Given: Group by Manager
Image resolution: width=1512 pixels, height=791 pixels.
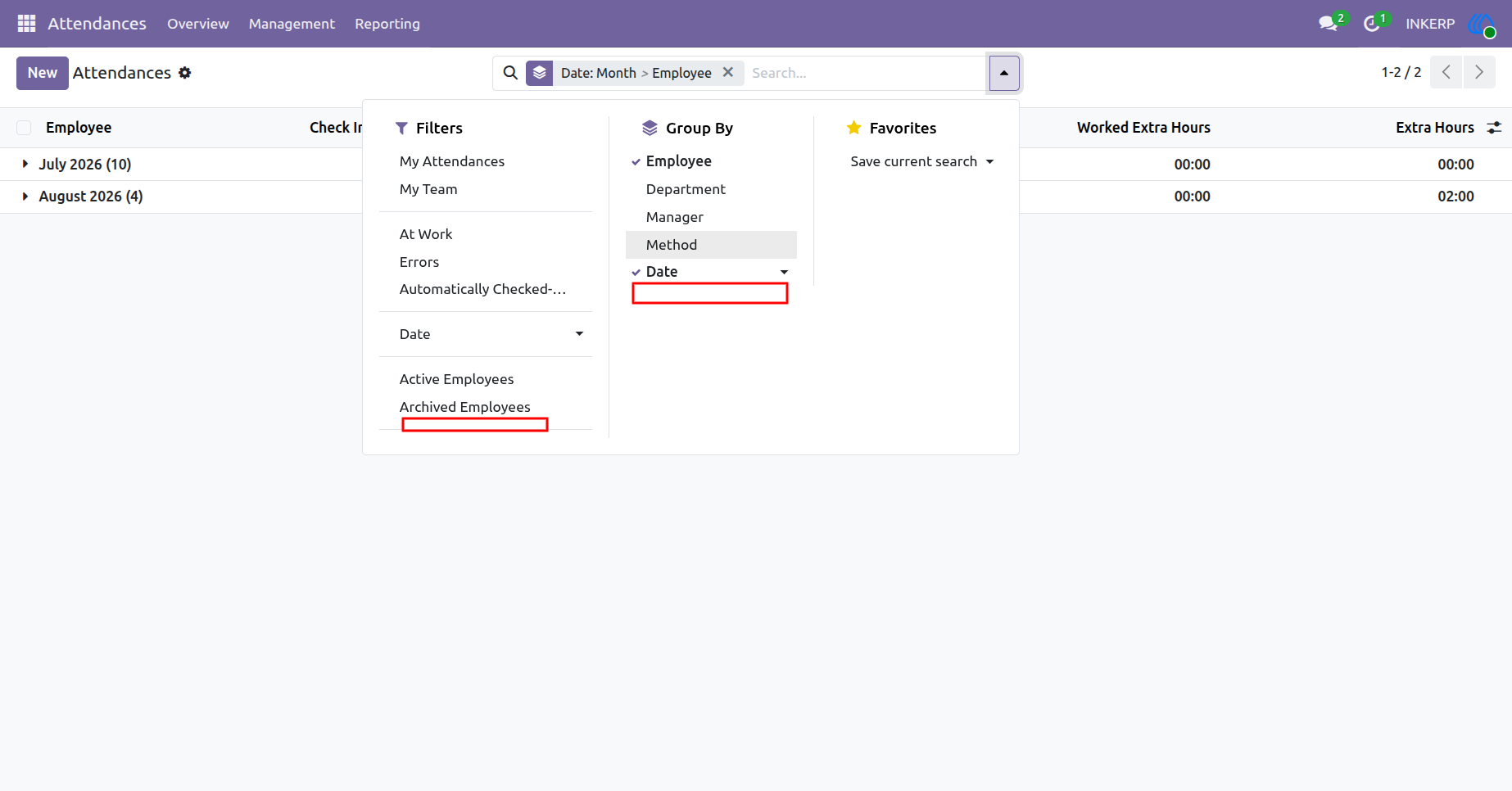Looking at the screenshot, I should (711, 217).
